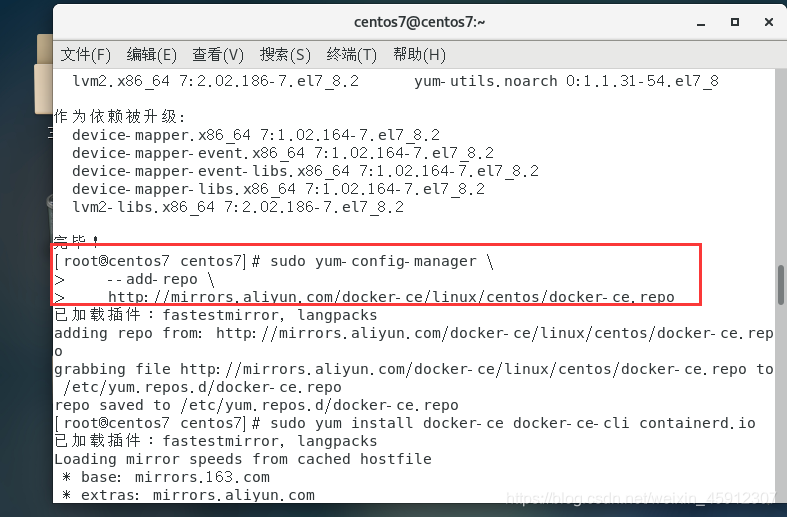787x517 pixels.
Task: Click the first '已加载插件：fastestmirror, langpacks' line
Action: [216, 315]
